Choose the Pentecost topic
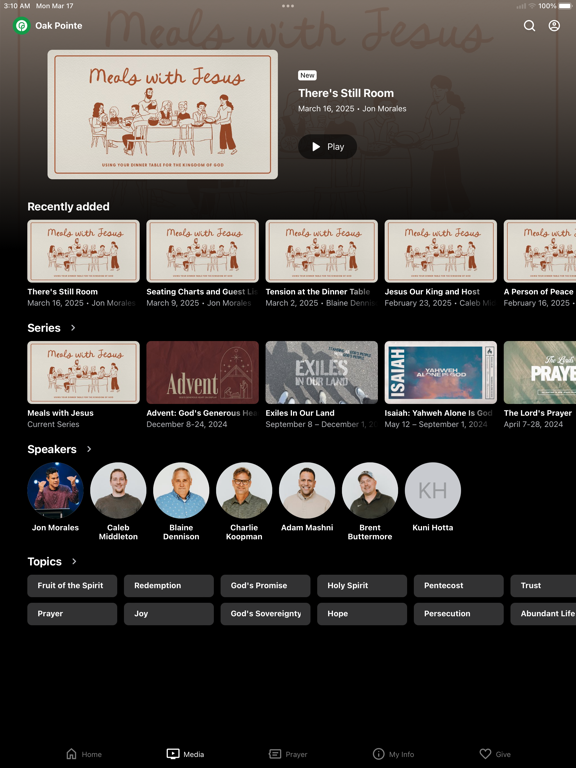576x768 pixels. (458, 586)
